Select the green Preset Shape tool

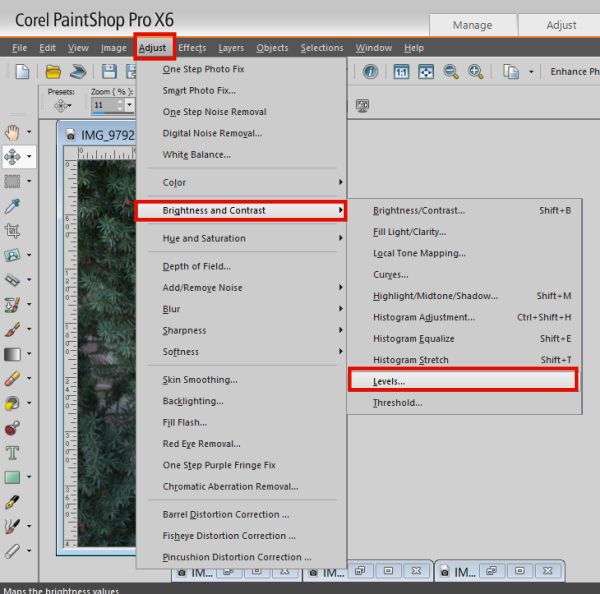(12, 477)
